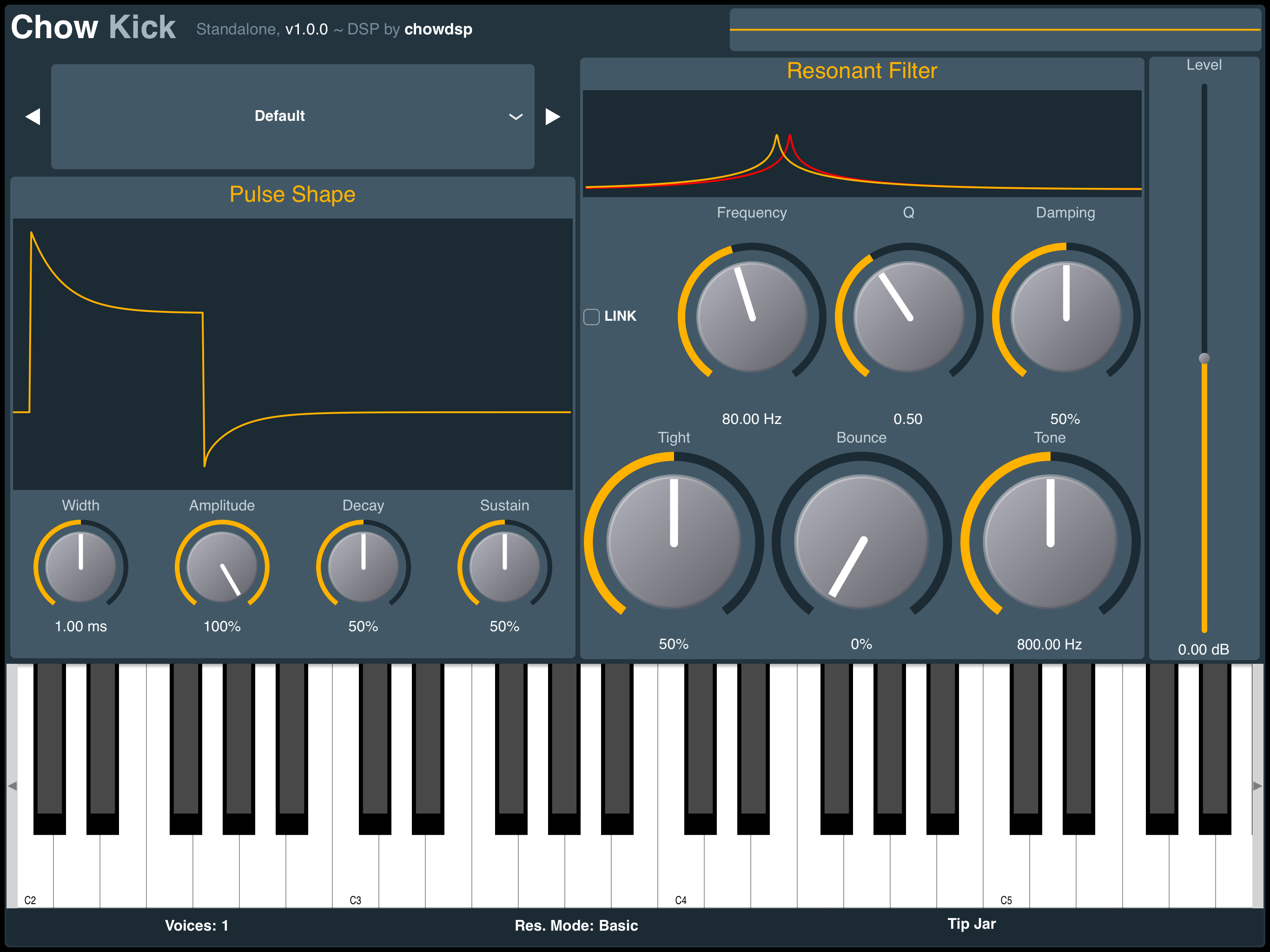Click the Width knob
This screenshot has width=1270, height=952.
pos(81,567)
